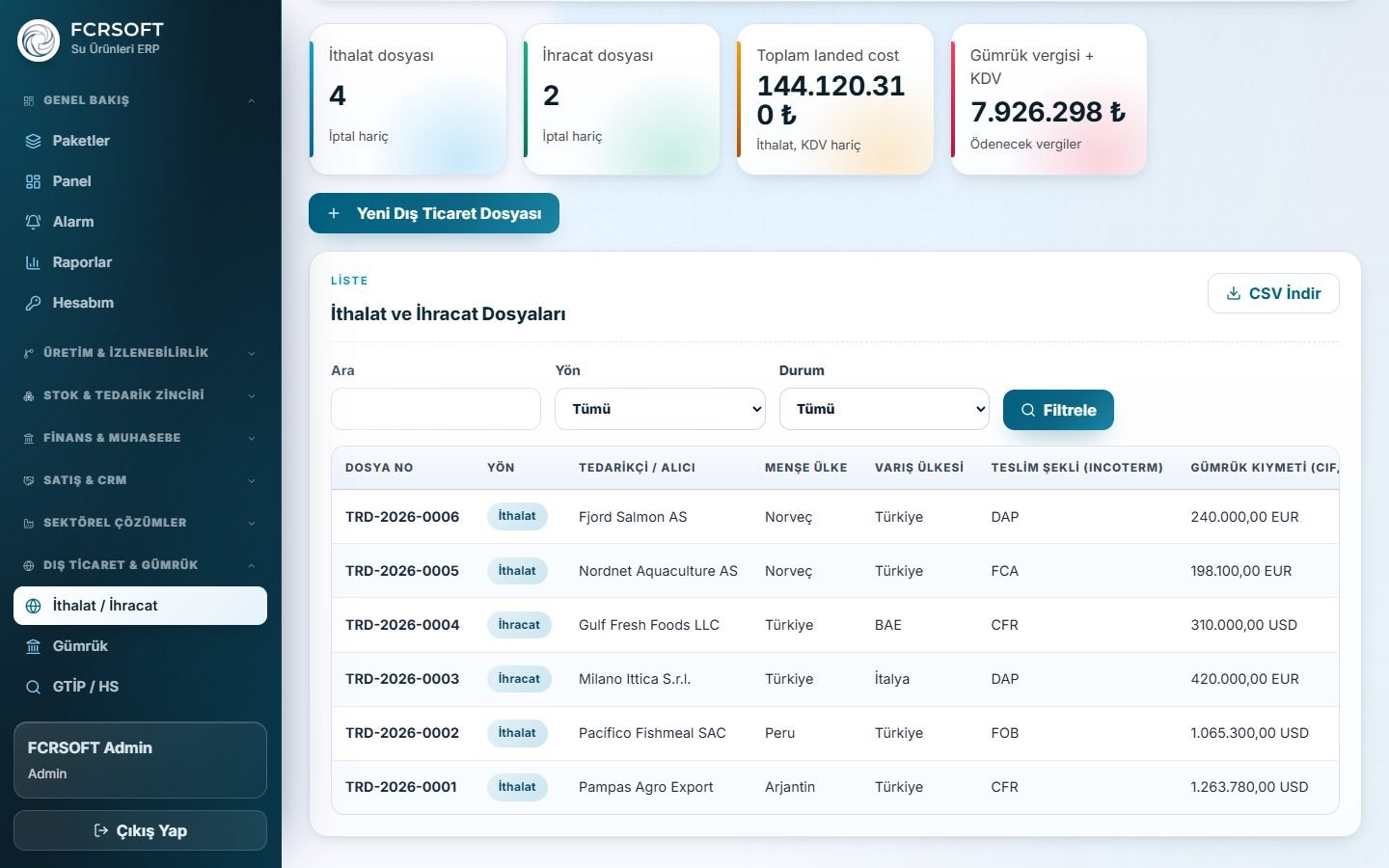
Task: Click the logout arrow icon in Çıkış Yap
Action: click(100, 830)
